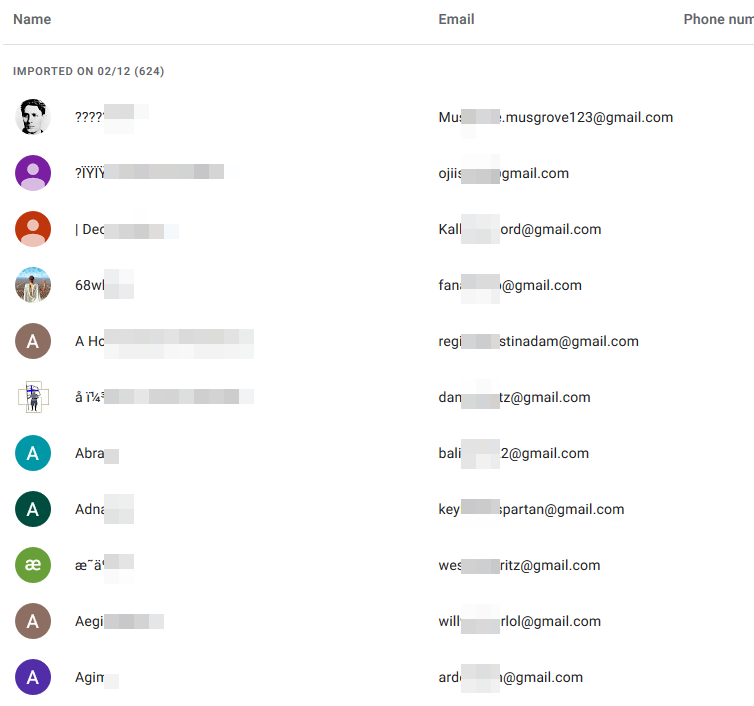Click the purple default avatar beside the ojiis email
The width and height of the screenshot is (754, 706).
33,173
